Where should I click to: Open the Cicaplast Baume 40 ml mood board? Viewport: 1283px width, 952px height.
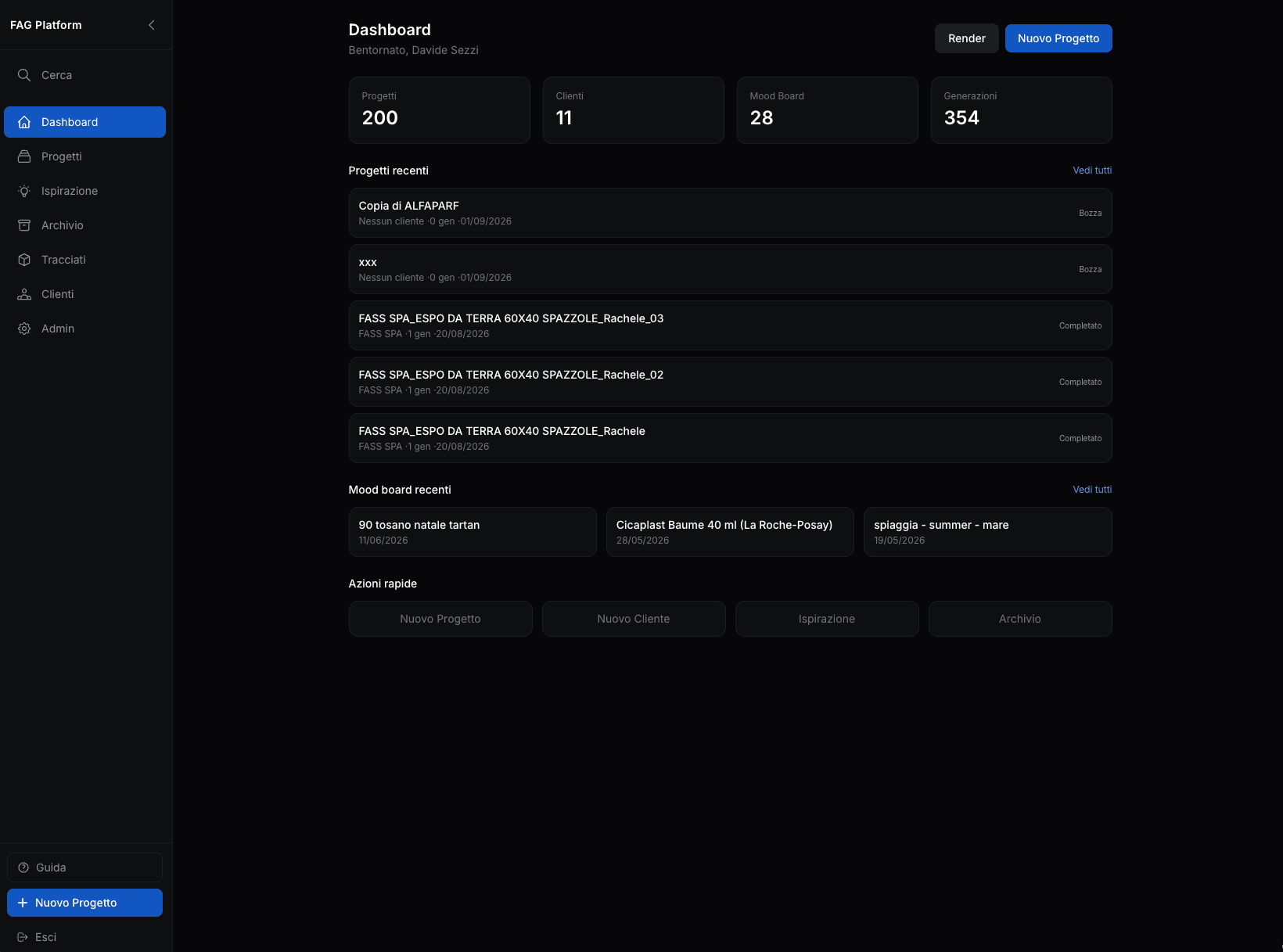tap(730, 532)
